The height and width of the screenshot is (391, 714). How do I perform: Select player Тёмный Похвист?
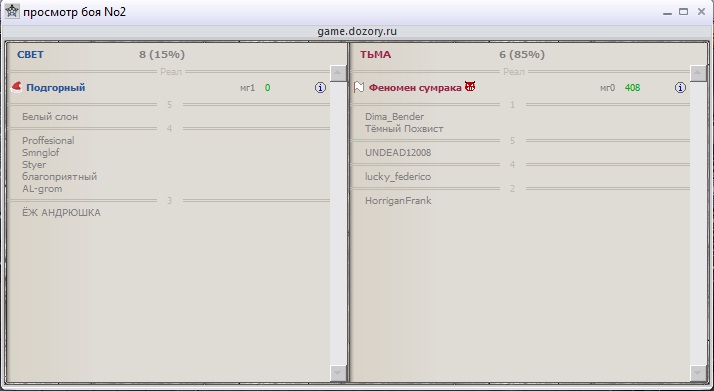404,129
